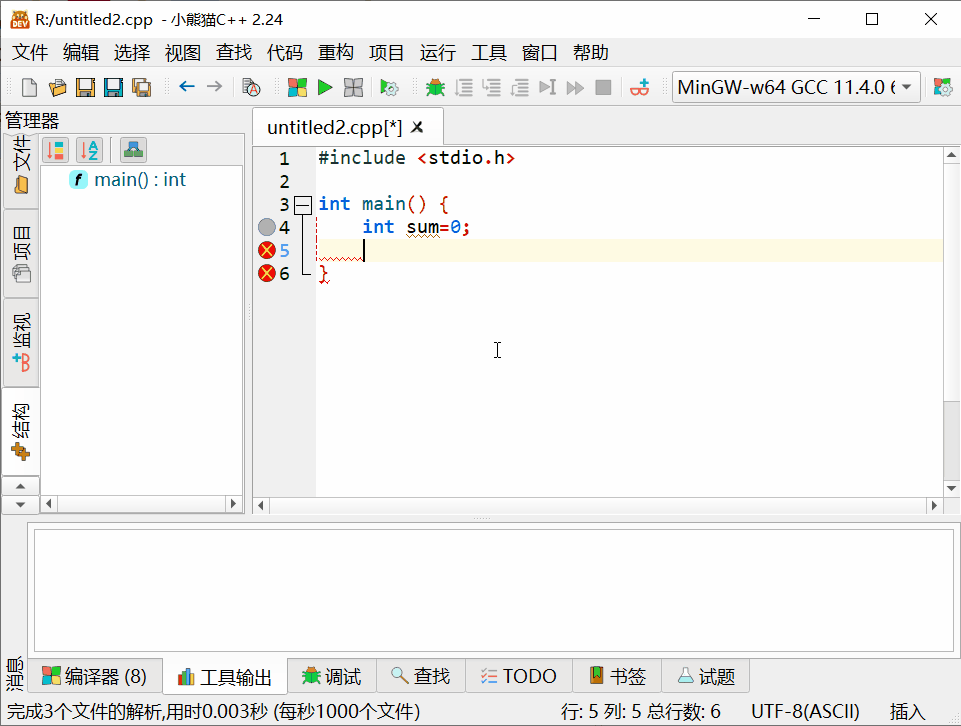The width and height of the screenshot is (961, 726).
Task: Save the current file (yellow floppy icon)
Action: pyautogui.click(x=85, y=88)
